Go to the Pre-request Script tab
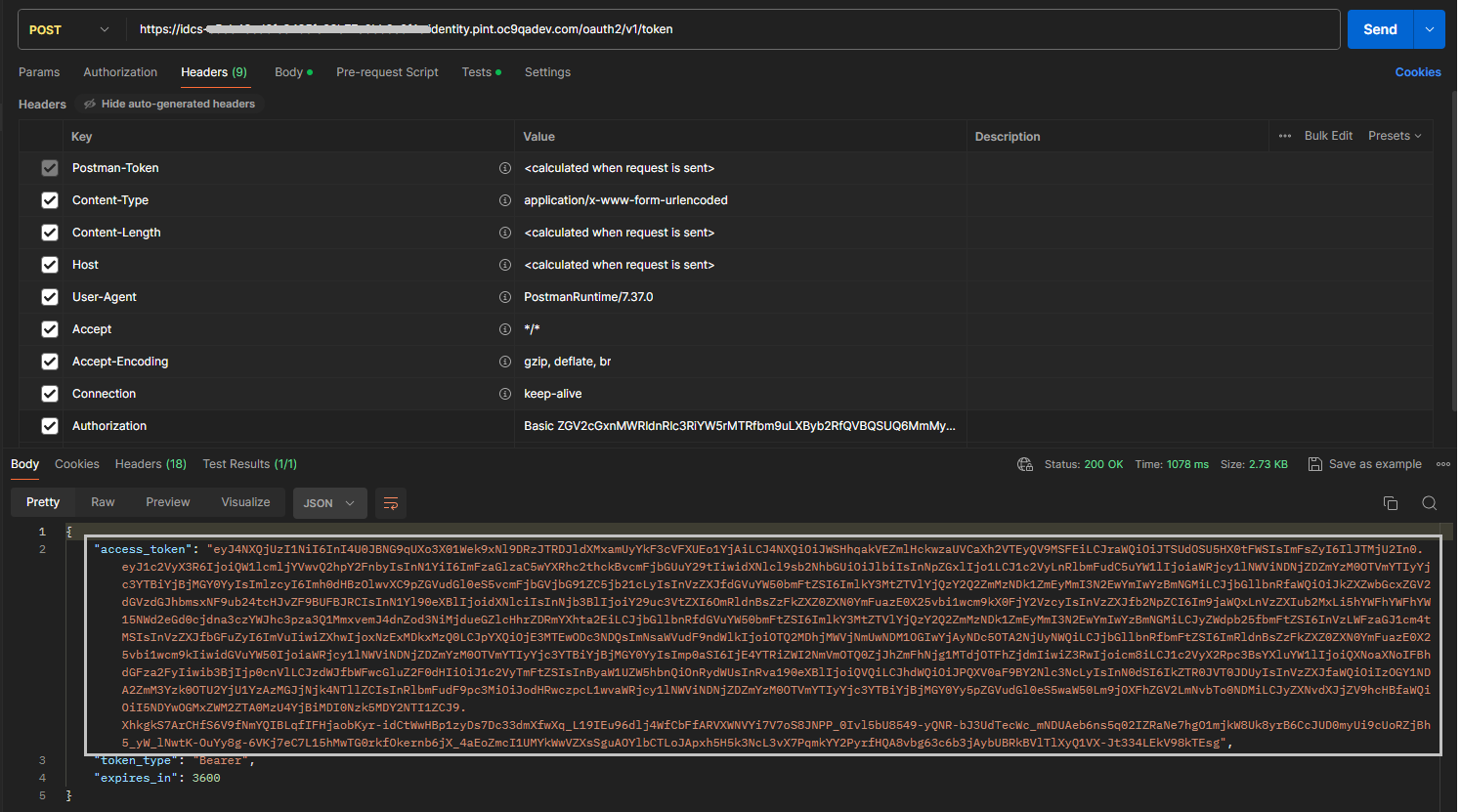Screen dimensions: 1461x812 pos(387,72)
